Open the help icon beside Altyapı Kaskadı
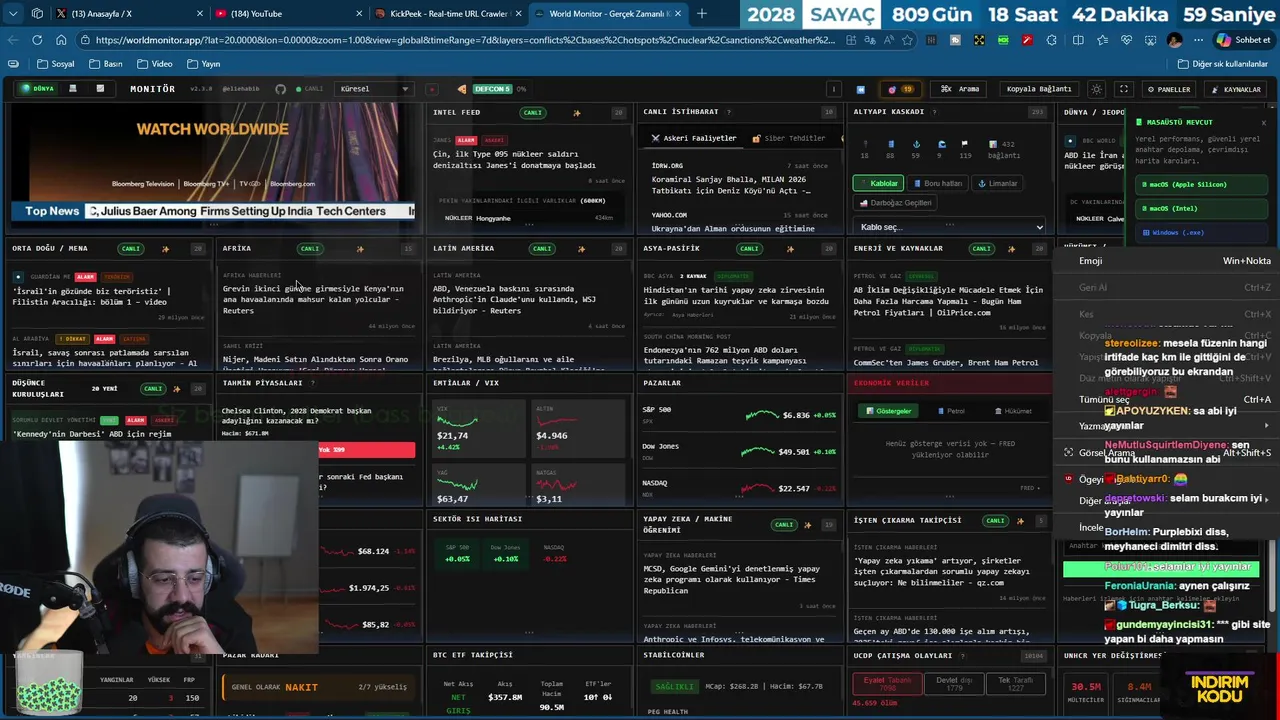 coord(935,112)
